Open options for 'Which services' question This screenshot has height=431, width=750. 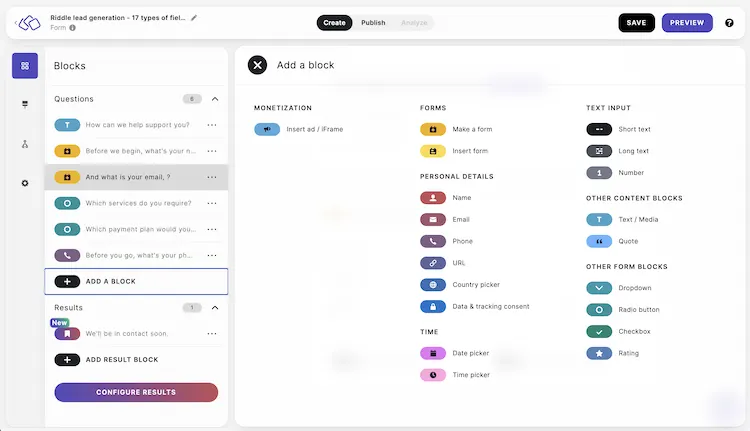point(212,203)
